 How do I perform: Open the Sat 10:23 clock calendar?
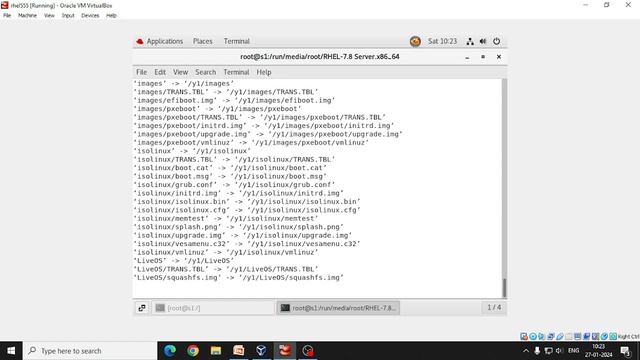click(x=442, y=41)
